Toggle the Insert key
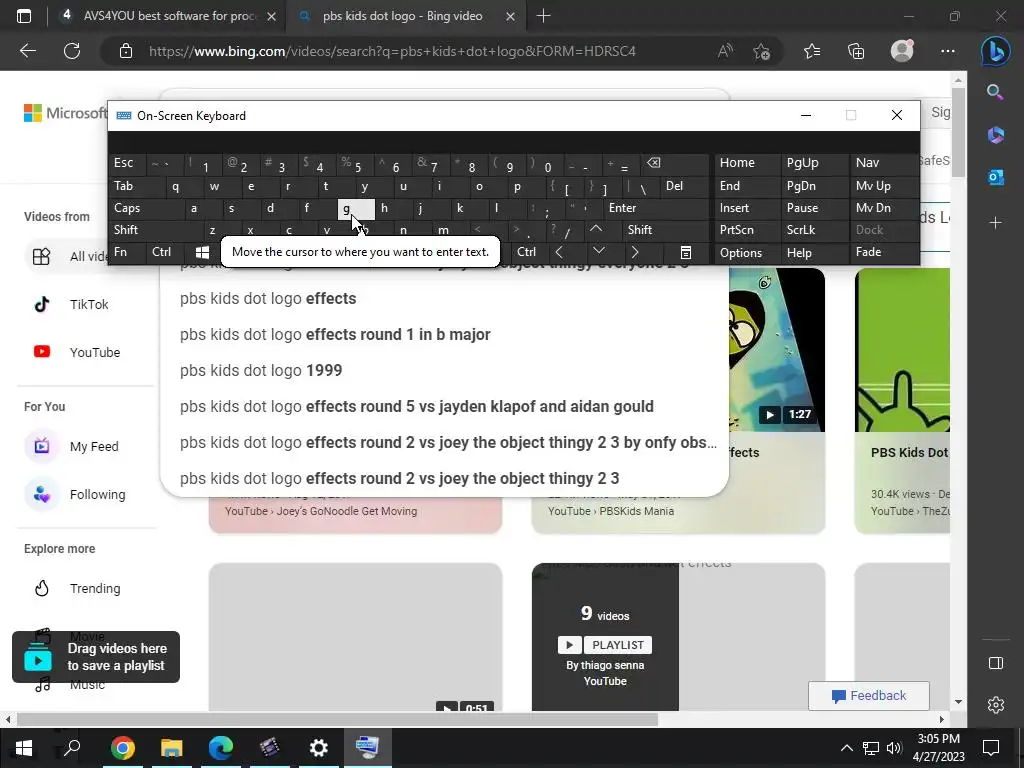1024x768 pixels. [x=747, y=208]
